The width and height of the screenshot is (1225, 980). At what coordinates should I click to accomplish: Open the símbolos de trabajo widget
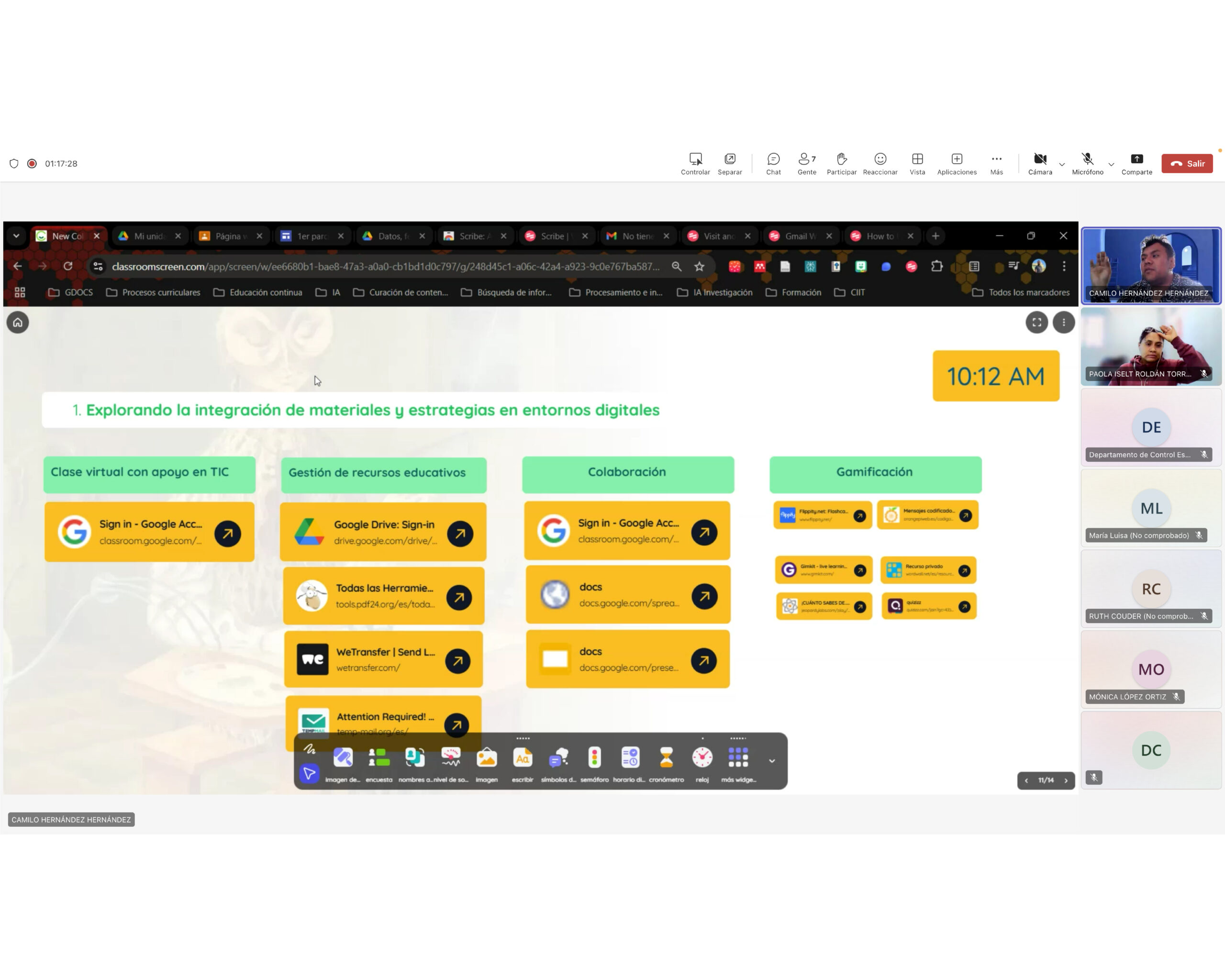[x=558, y=765]
